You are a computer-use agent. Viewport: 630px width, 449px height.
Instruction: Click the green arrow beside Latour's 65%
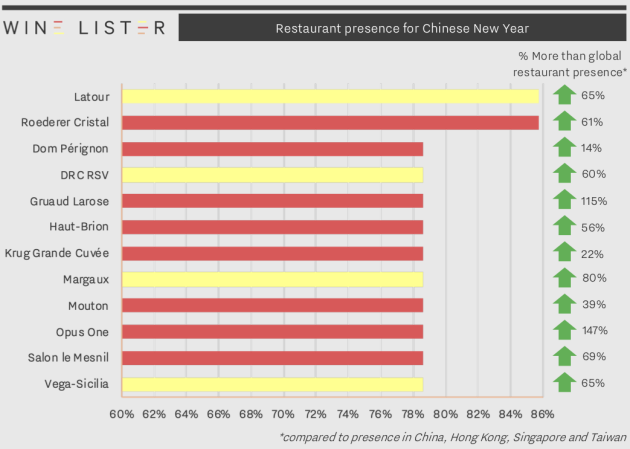click(565, 95)
